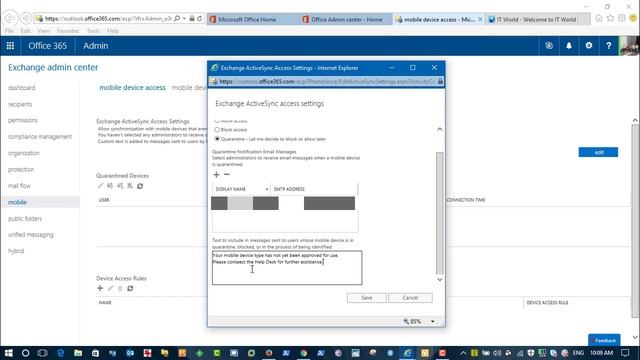Cancel the ActiveSync settings dialog

pyautogui.click(x=410, y=298)
